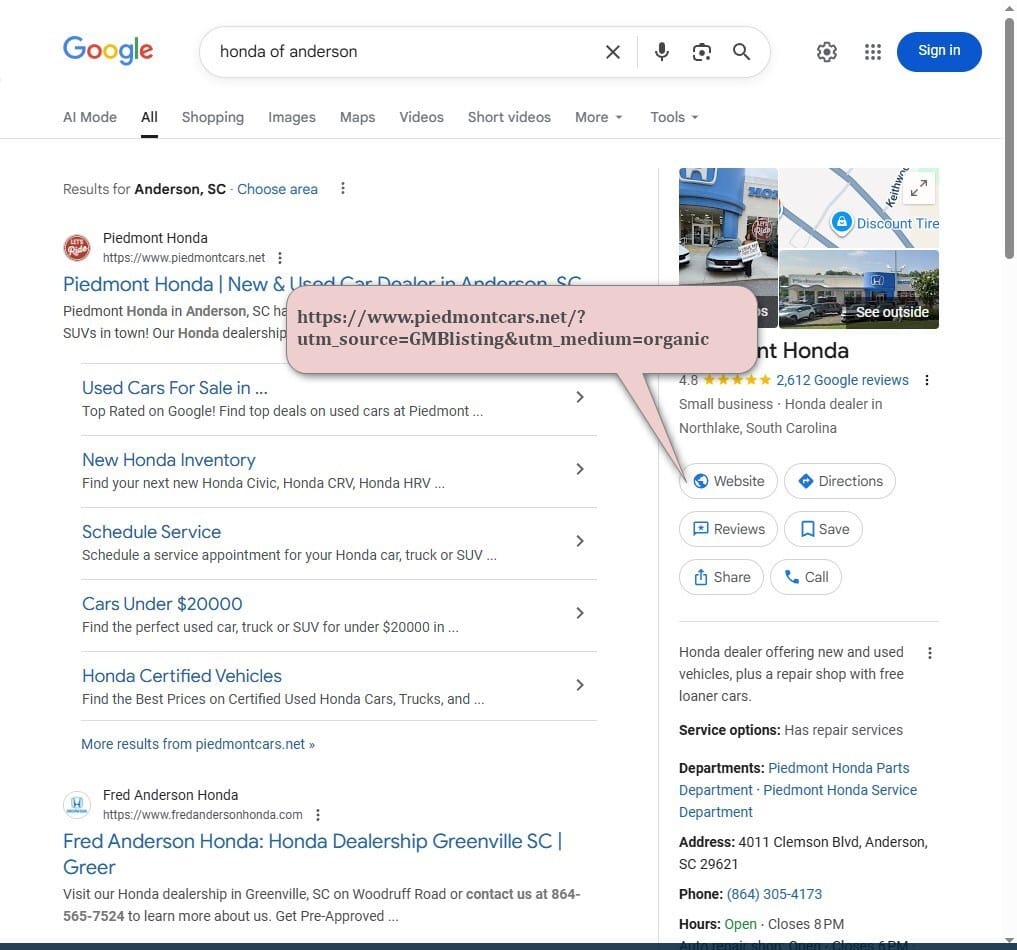Open the Honda Certified Vehicles sitelink
Screen dimensions: 1017x950
click(182, 676)
